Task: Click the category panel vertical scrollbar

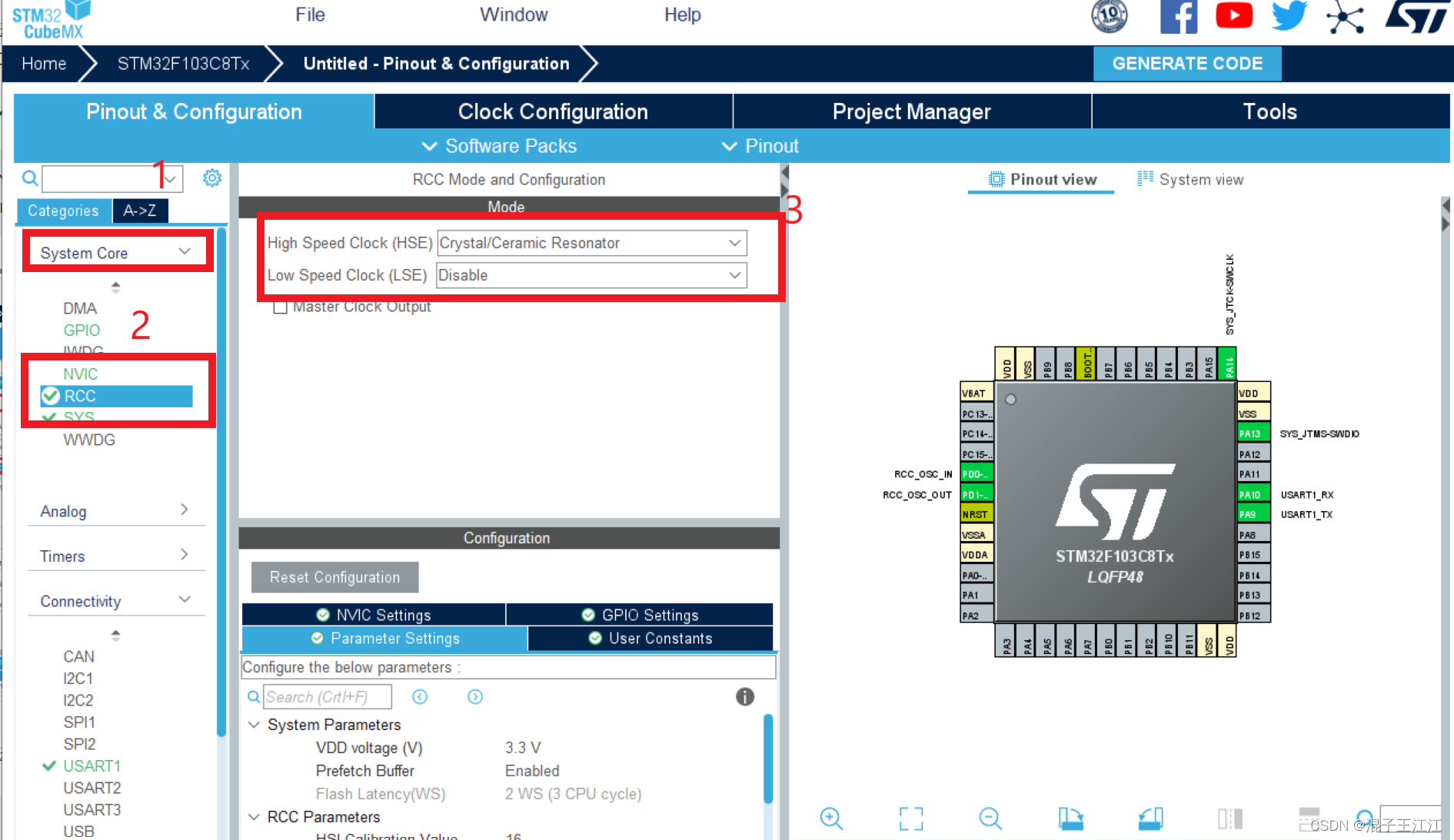Action: pos(222,483)
